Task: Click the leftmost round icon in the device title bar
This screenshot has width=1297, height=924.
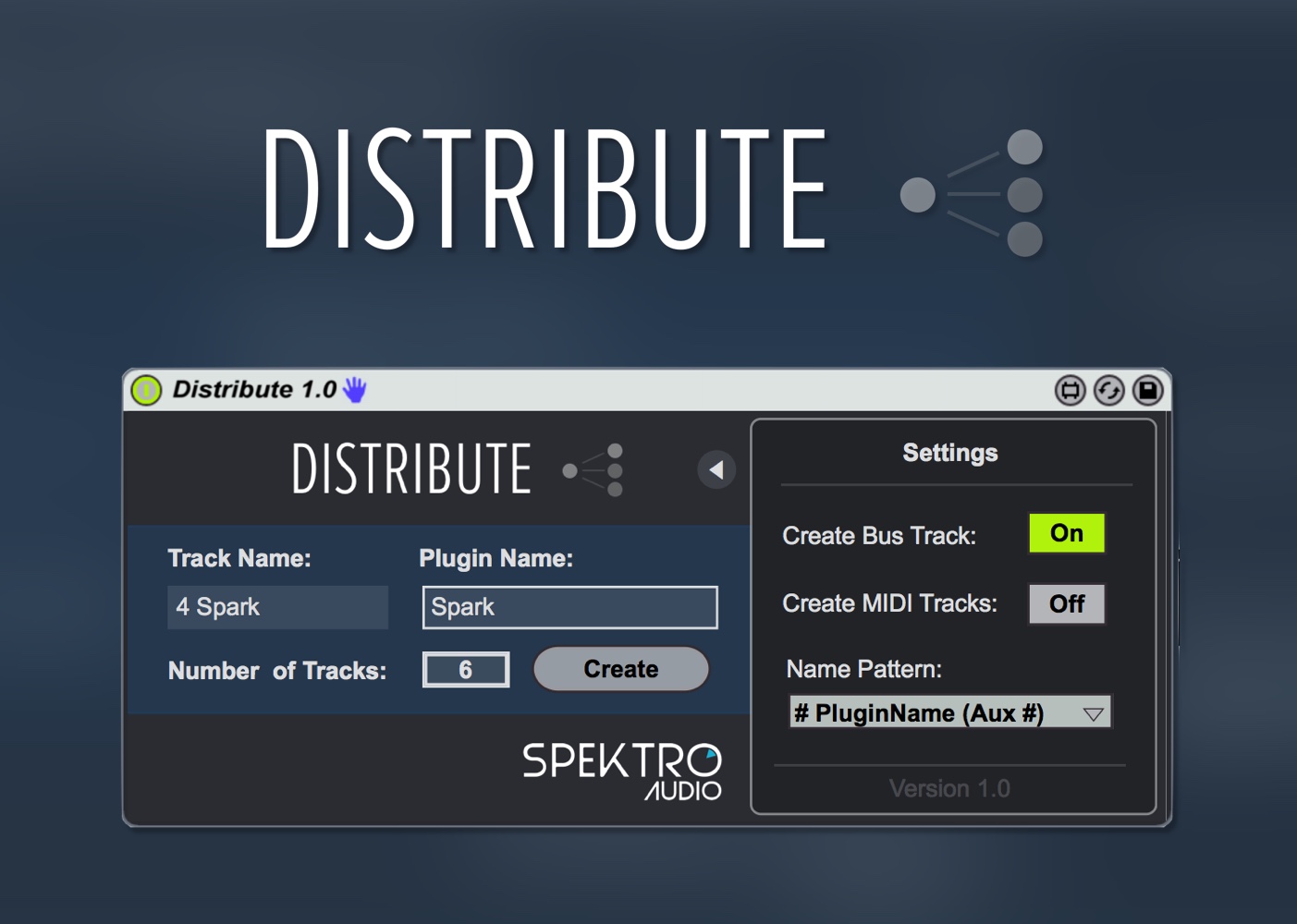Action: [1070, 391]
